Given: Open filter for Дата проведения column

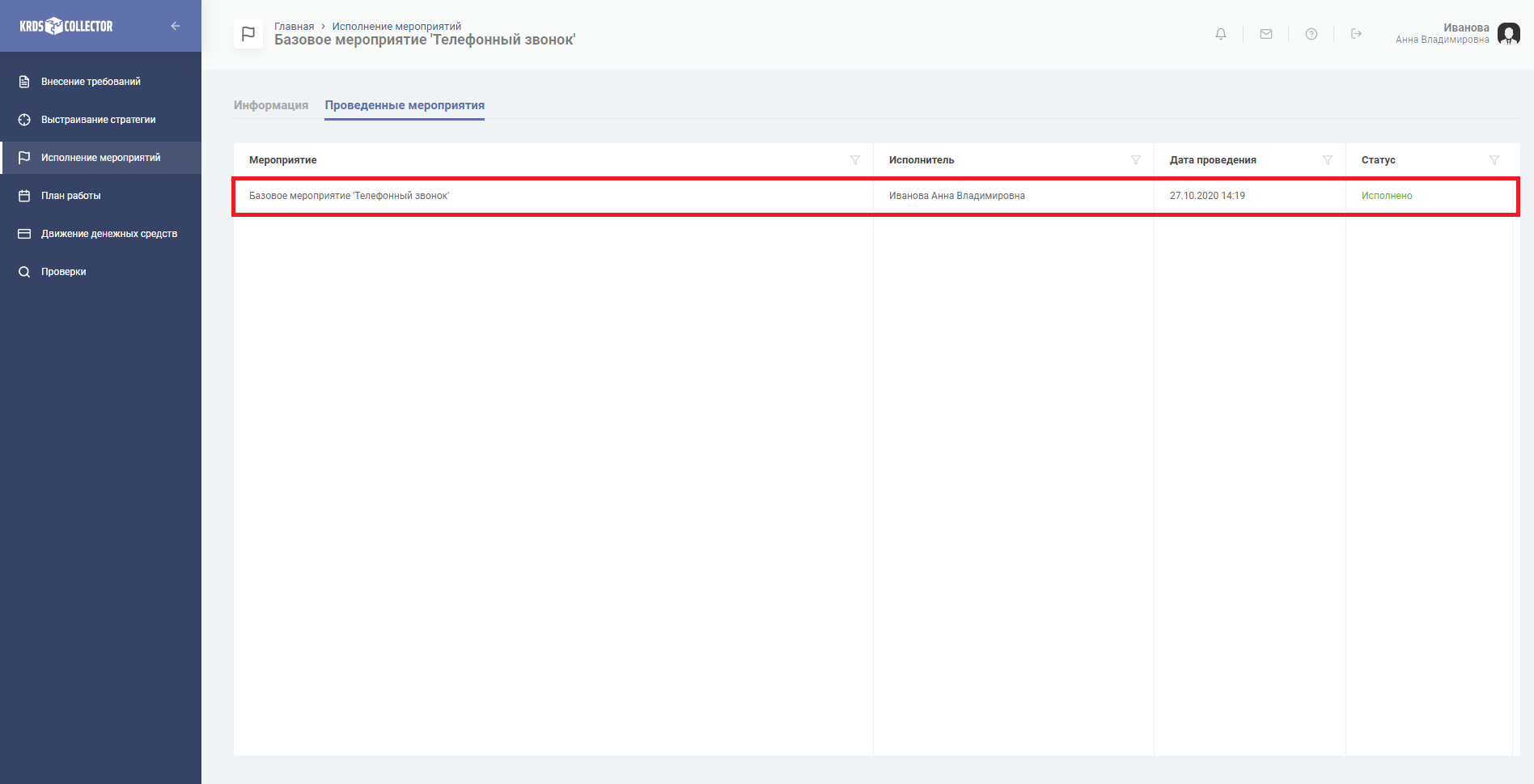Looking at the screenshot, I should pos(1327,160).
